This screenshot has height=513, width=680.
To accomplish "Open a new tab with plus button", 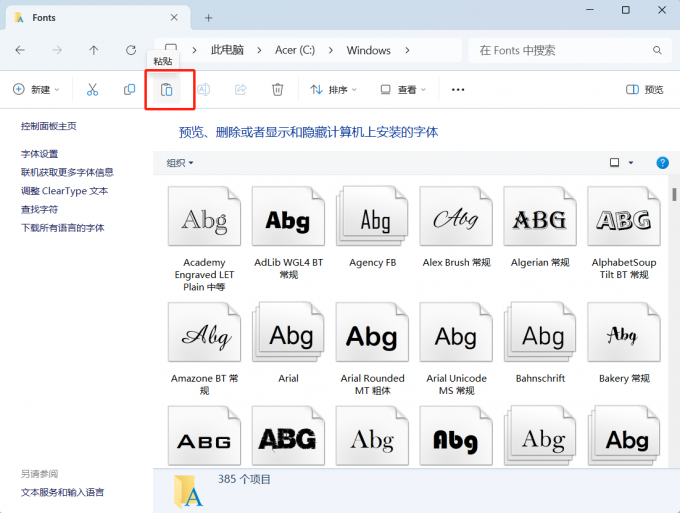I will point(209,18).
